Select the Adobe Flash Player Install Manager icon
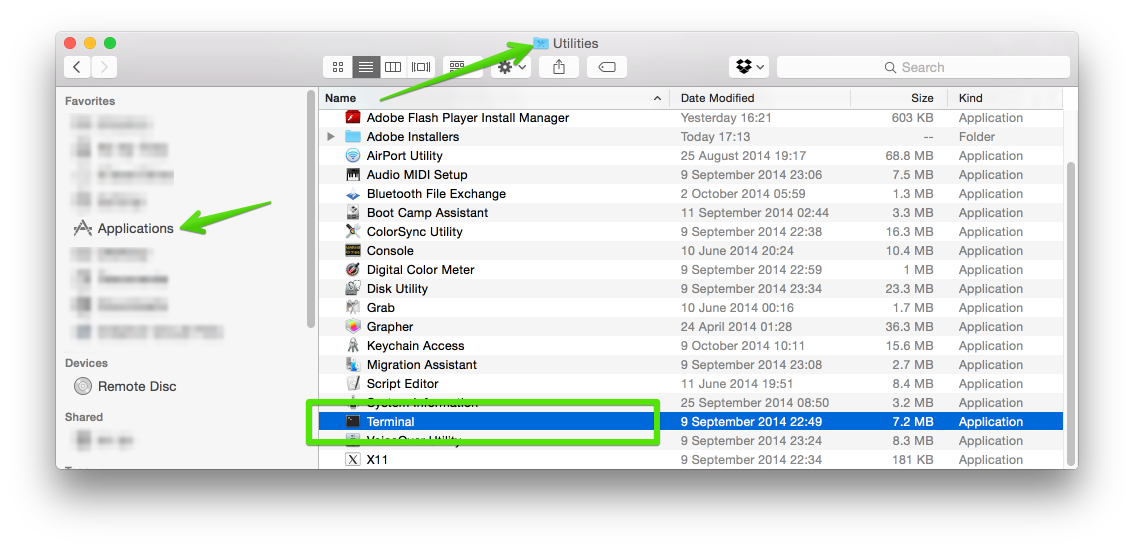Viewport: 1134px width, 549px height. pos(353,118)
